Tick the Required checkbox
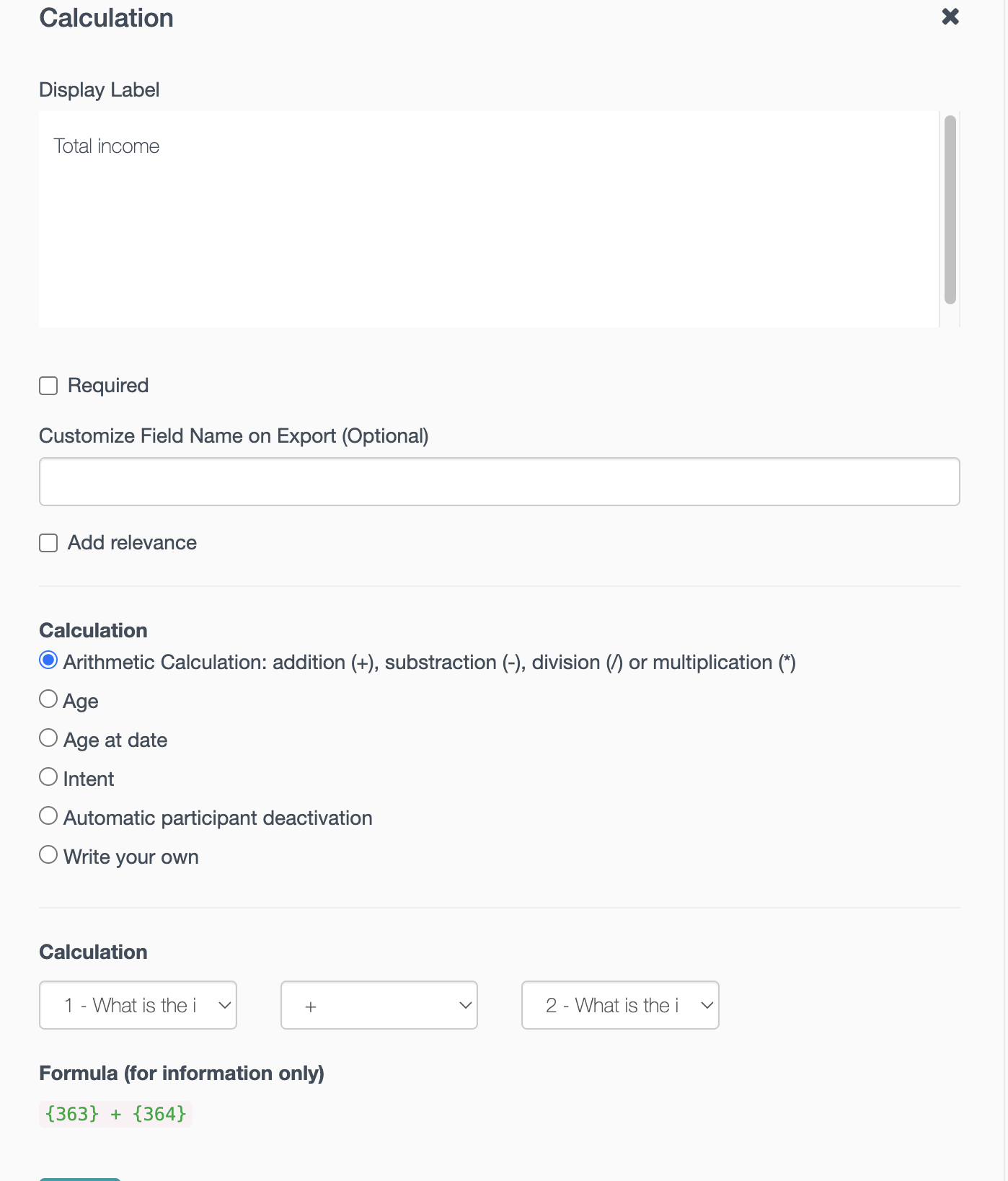The image size is (1008, 1181). (x=48, y=386)
